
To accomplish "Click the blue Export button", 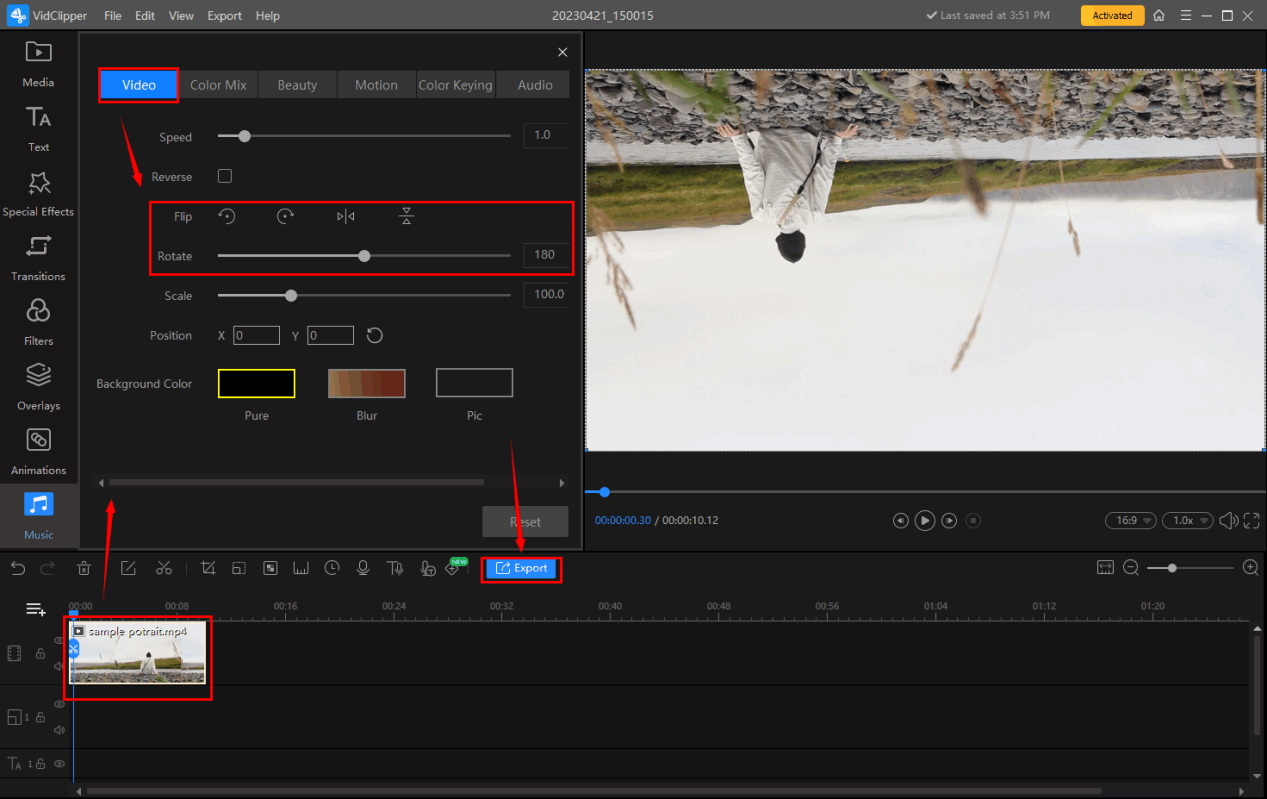I will [x=521, y=568].
